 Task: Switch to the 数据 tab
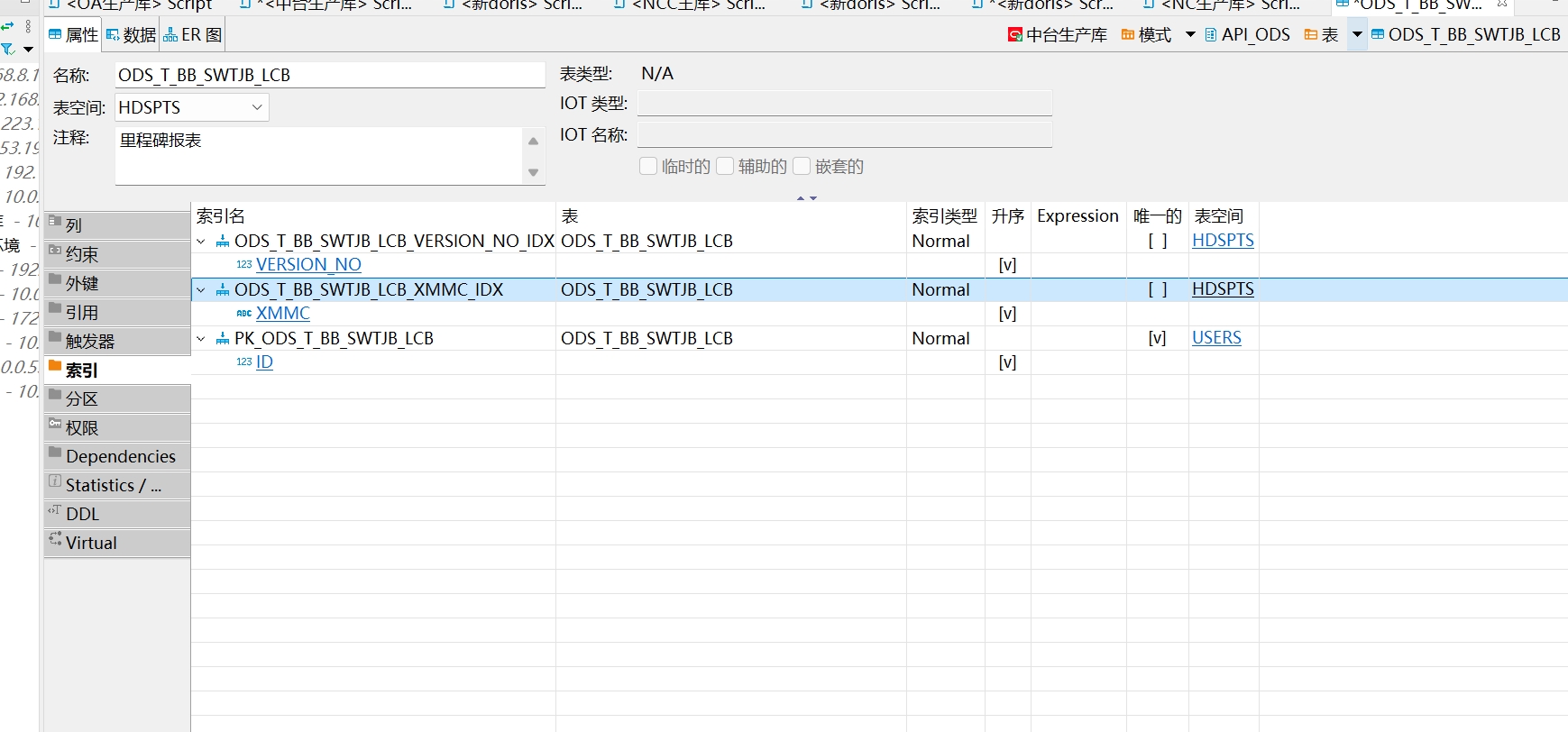pyautogui.click(x=132, y=35)
